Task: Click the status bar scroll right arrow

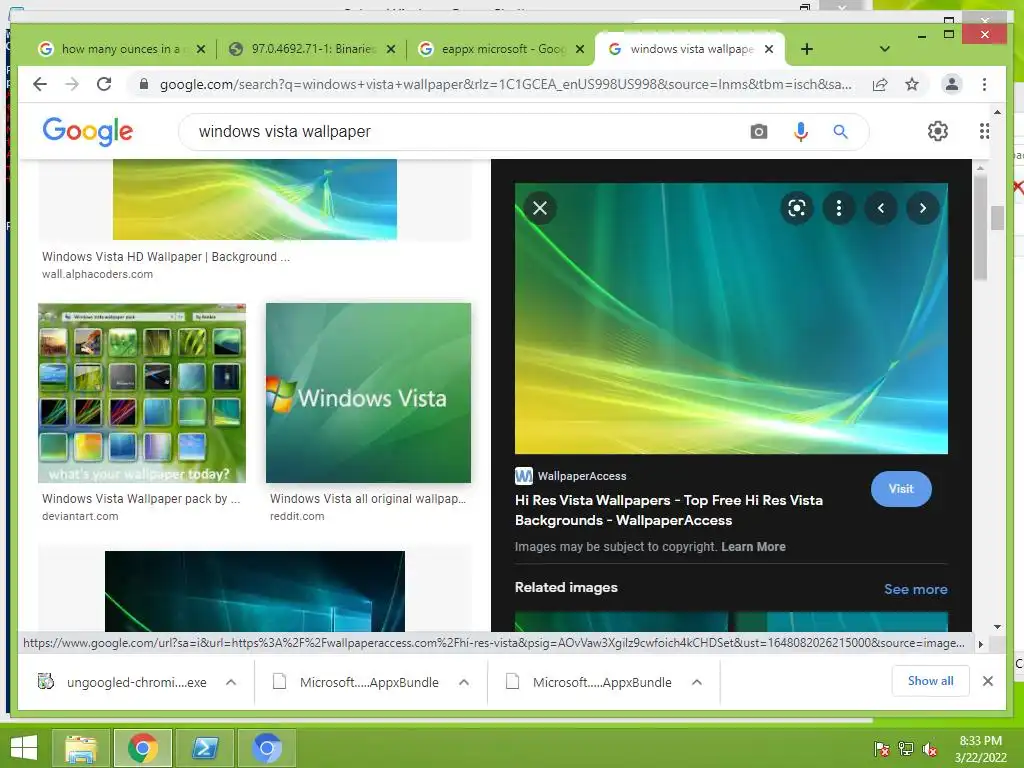Action: 980,644
